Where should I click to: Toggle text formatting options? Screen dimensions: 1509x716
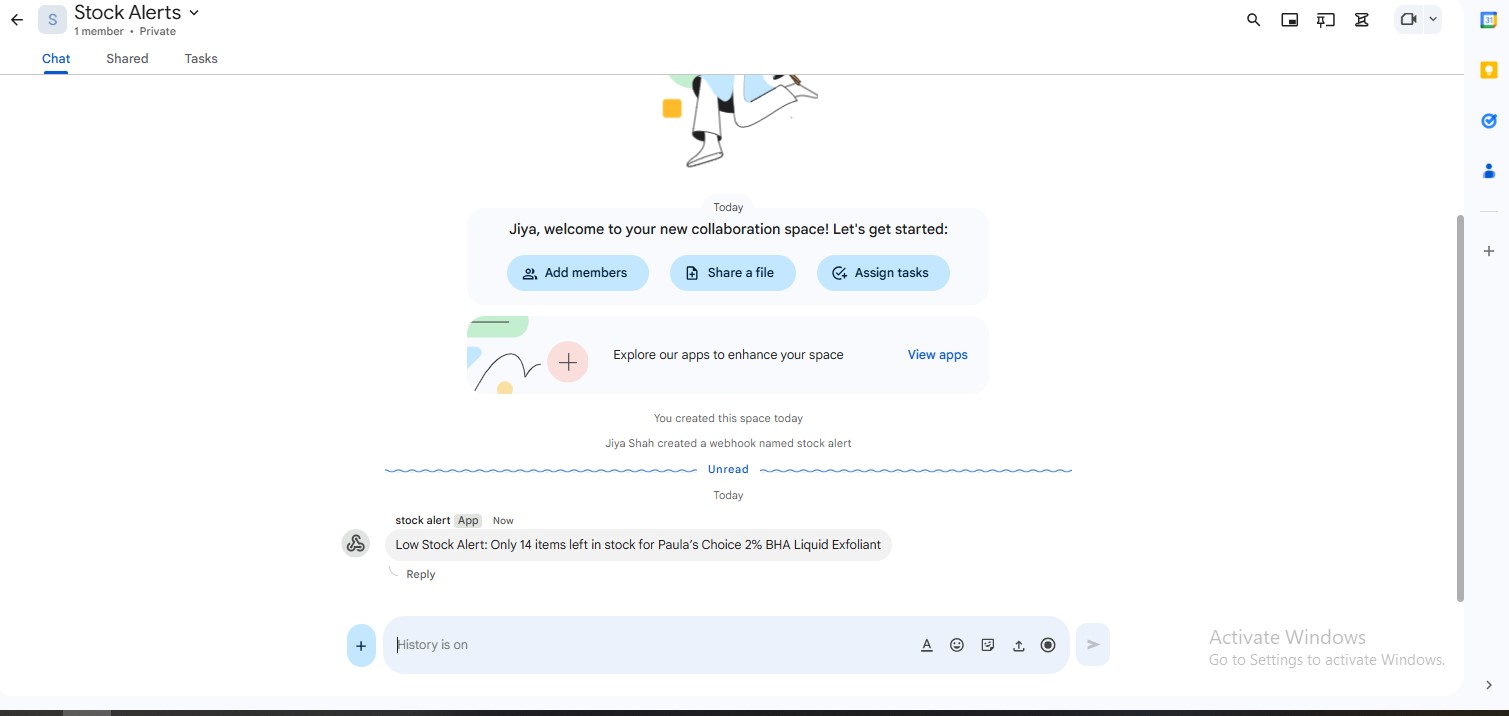pos(927,645)
